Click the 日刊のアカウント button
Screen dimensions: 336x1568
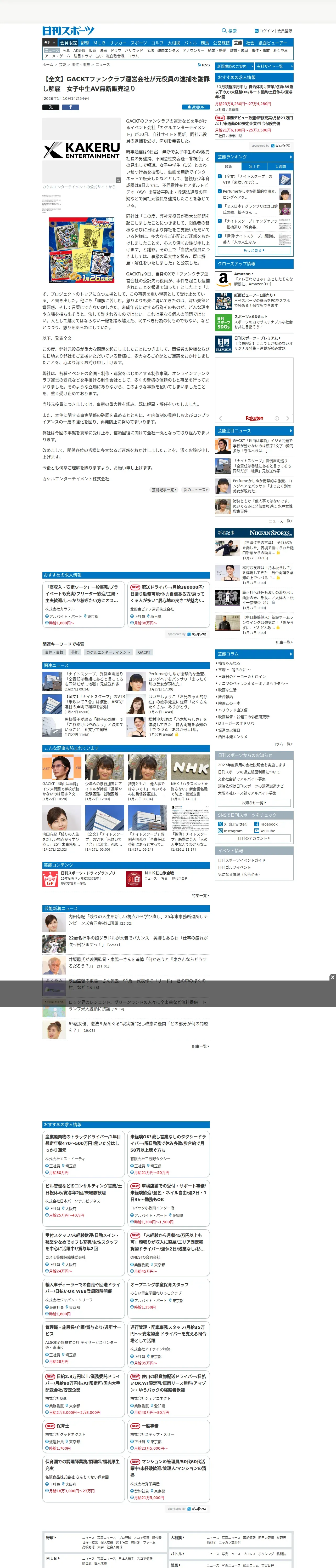tap(254, 838)
